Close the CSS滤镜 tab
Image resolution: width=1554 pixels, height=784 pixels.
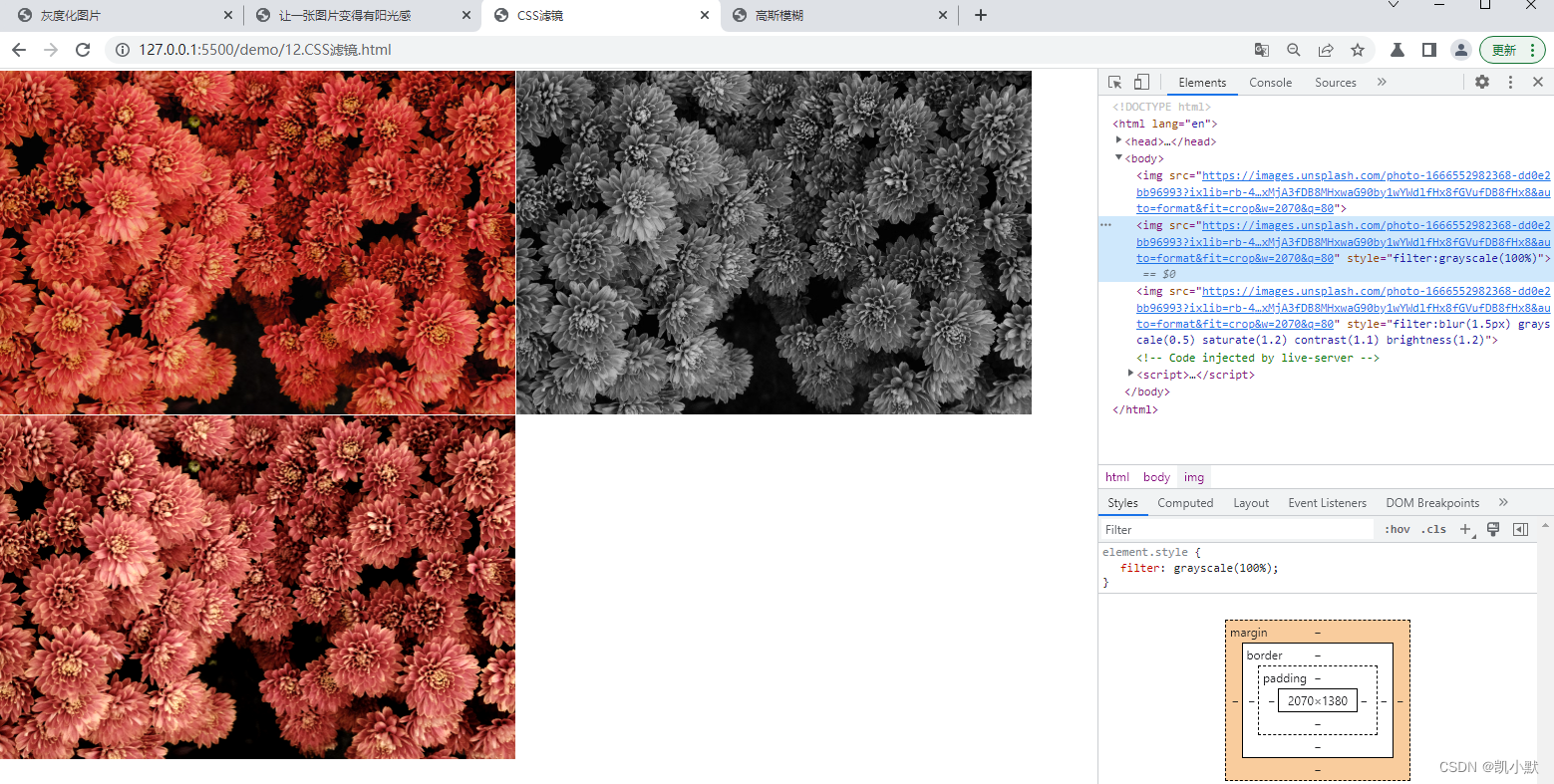pyautogui.click(x=705, y=15)
